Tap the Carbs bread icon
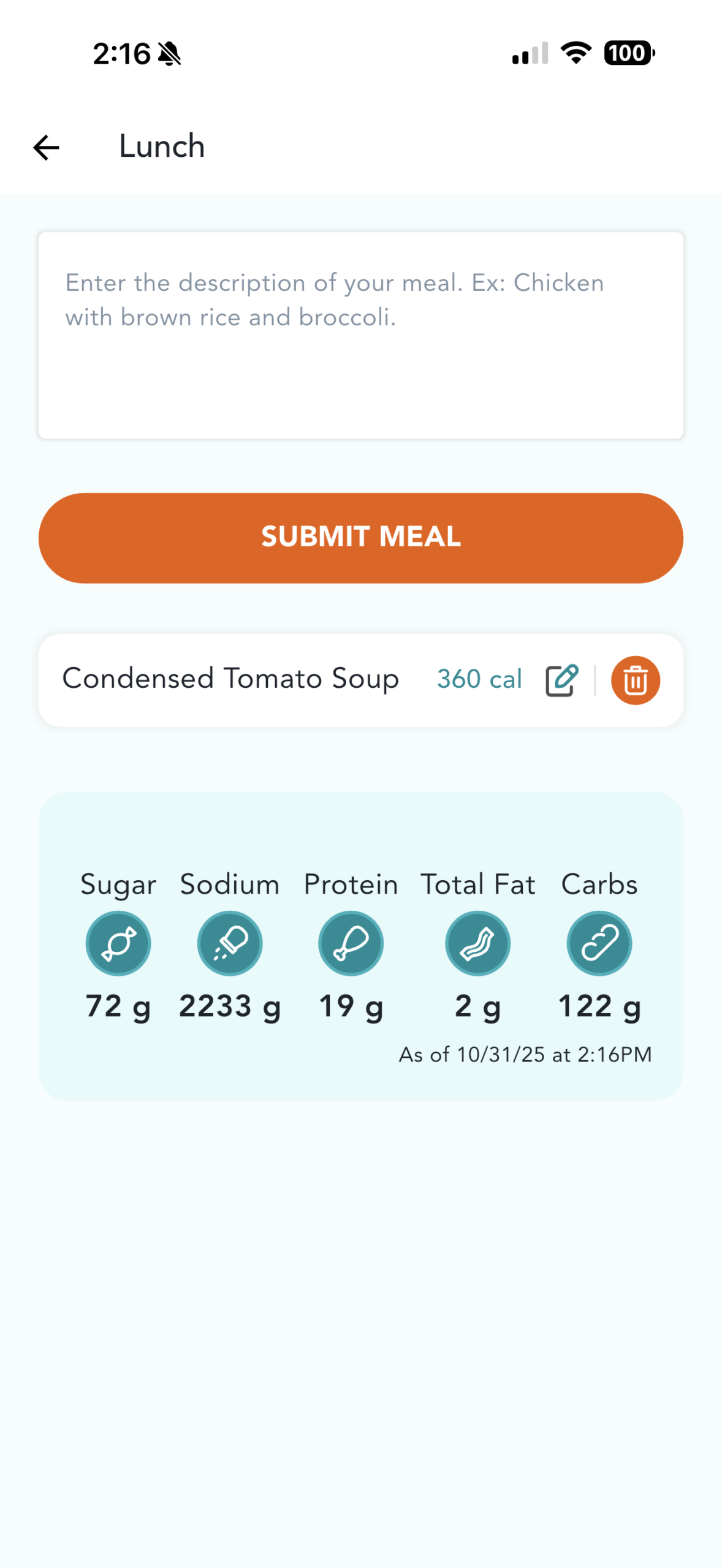Screen dimensions: 722x1568 599,943
